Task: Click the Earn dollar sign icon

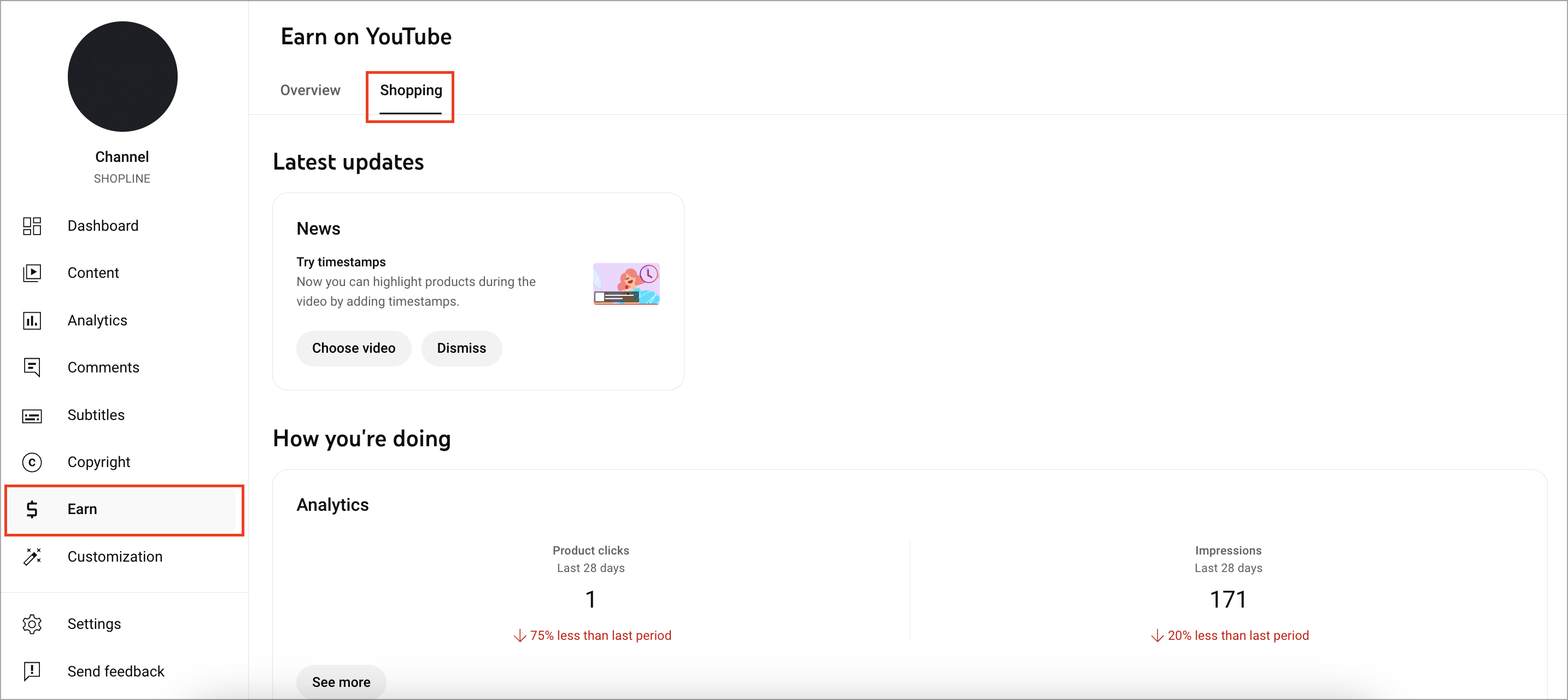Action: point(32,509)
